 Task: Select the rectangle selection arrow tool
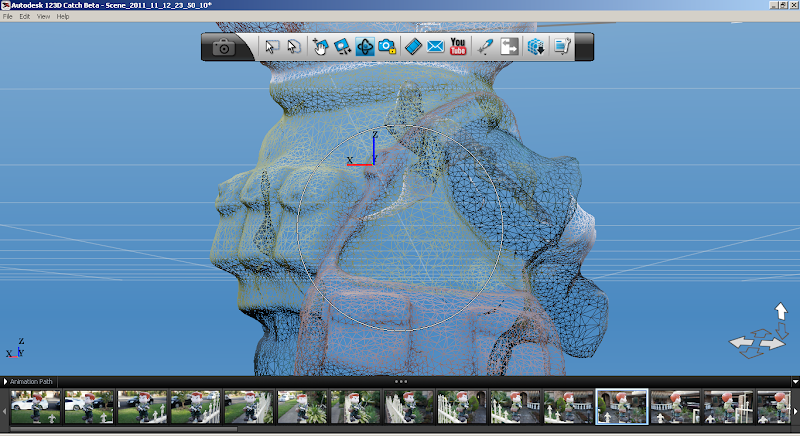(x=271, y=47)
